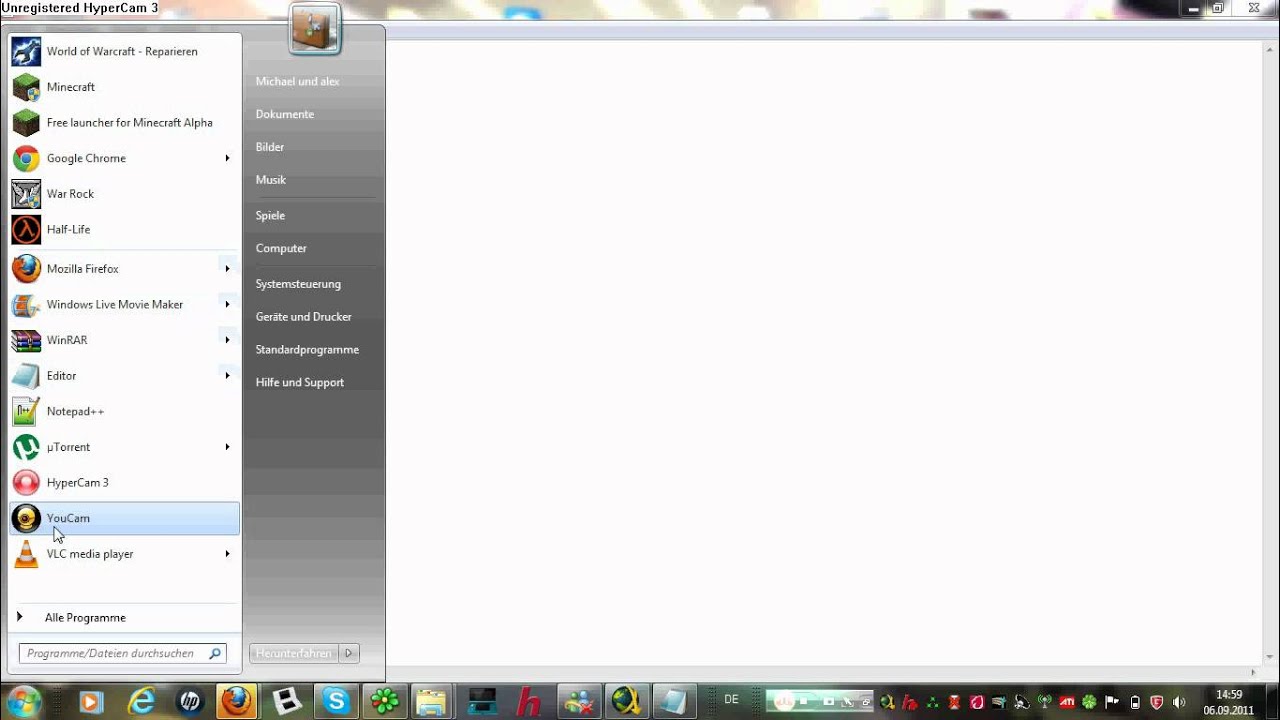
Task: Open Mozilla Firefox icon in Start menu
Action: (26, 269)
